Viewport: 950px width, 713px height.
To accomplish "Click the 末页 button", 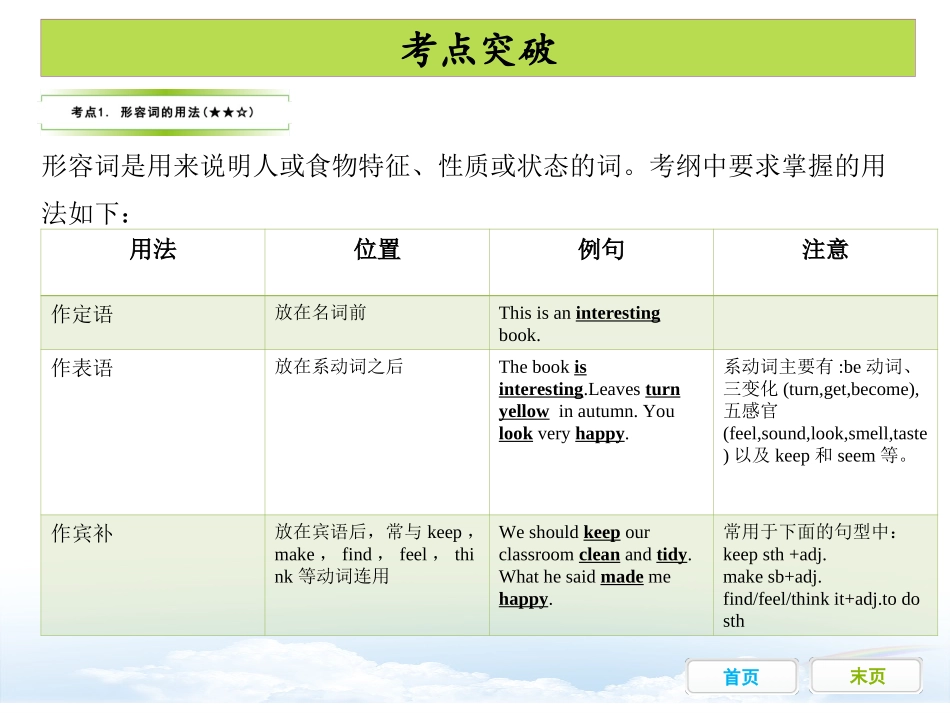I will pyautogui.click(x=866, y=675).
